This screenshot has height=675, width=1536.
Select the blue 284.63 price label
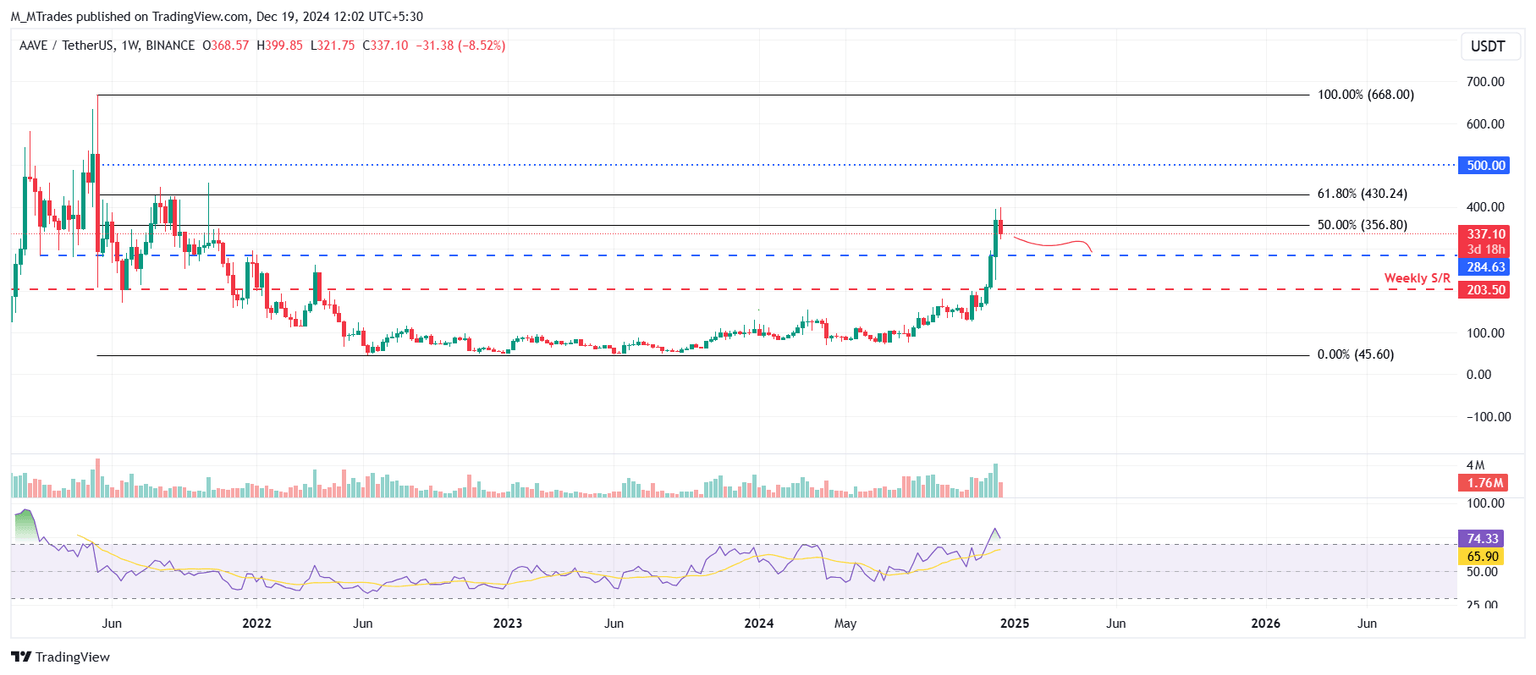(1484, 267)
